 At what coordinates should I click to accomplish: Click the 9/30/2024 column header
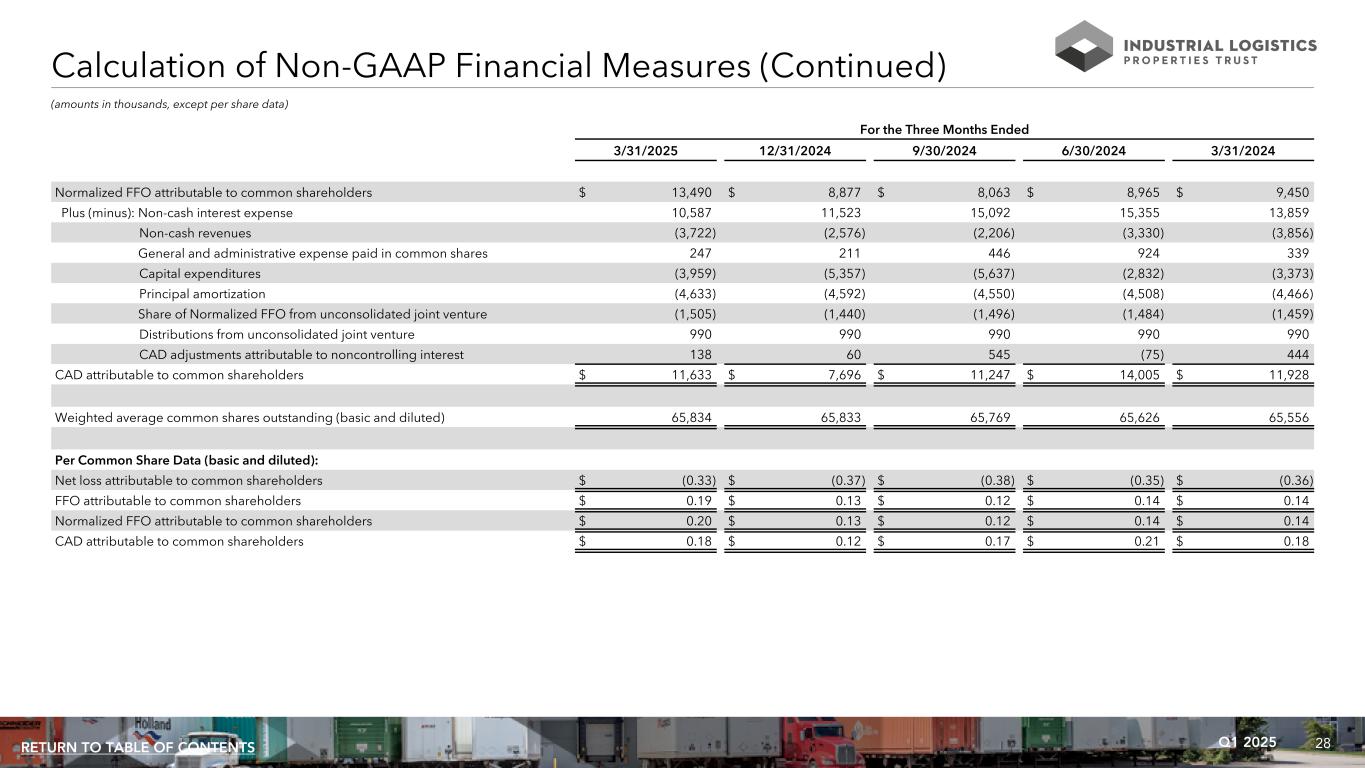(x=945, y=151)
